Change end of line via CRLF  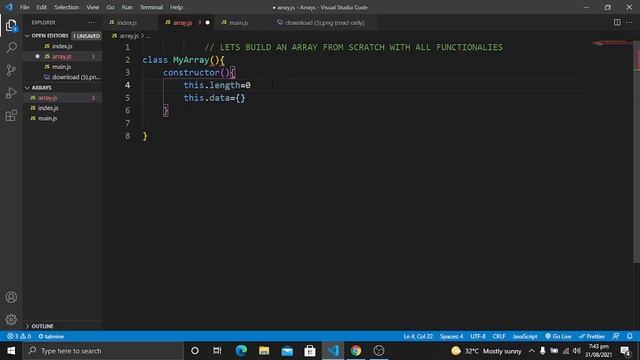tap(499, 336)
